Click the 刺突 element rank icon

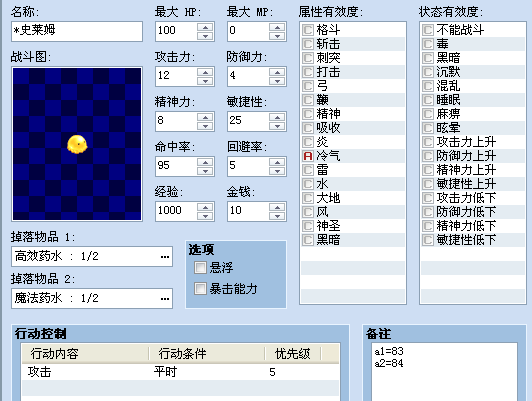pyautogui.click(x=308, y=58)
